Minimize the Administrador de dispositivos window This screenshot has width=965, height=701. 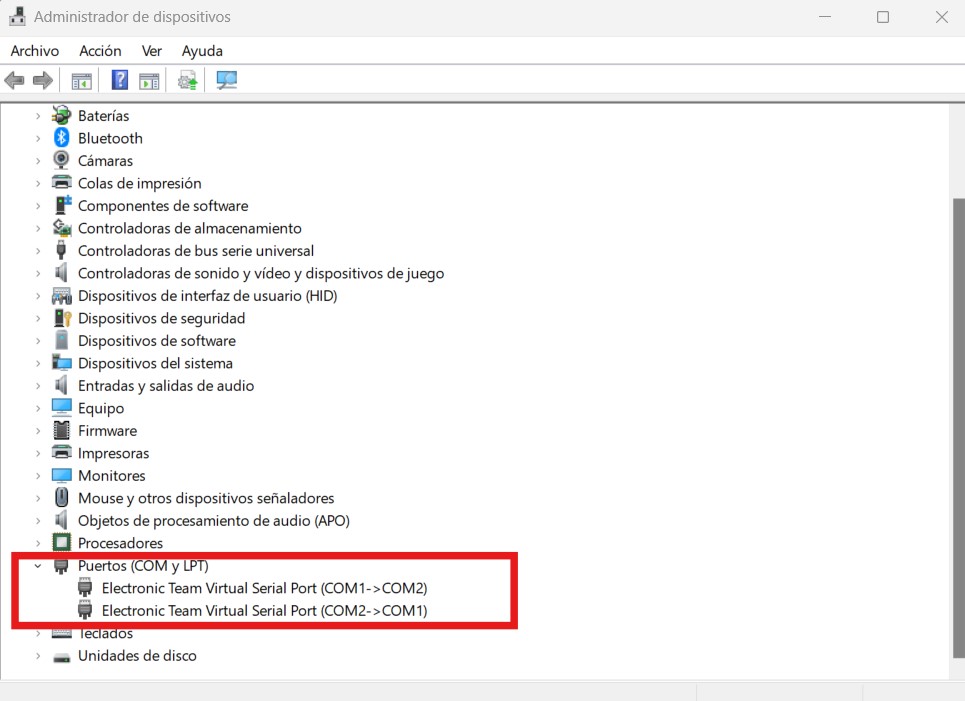[x=825, y=17]
